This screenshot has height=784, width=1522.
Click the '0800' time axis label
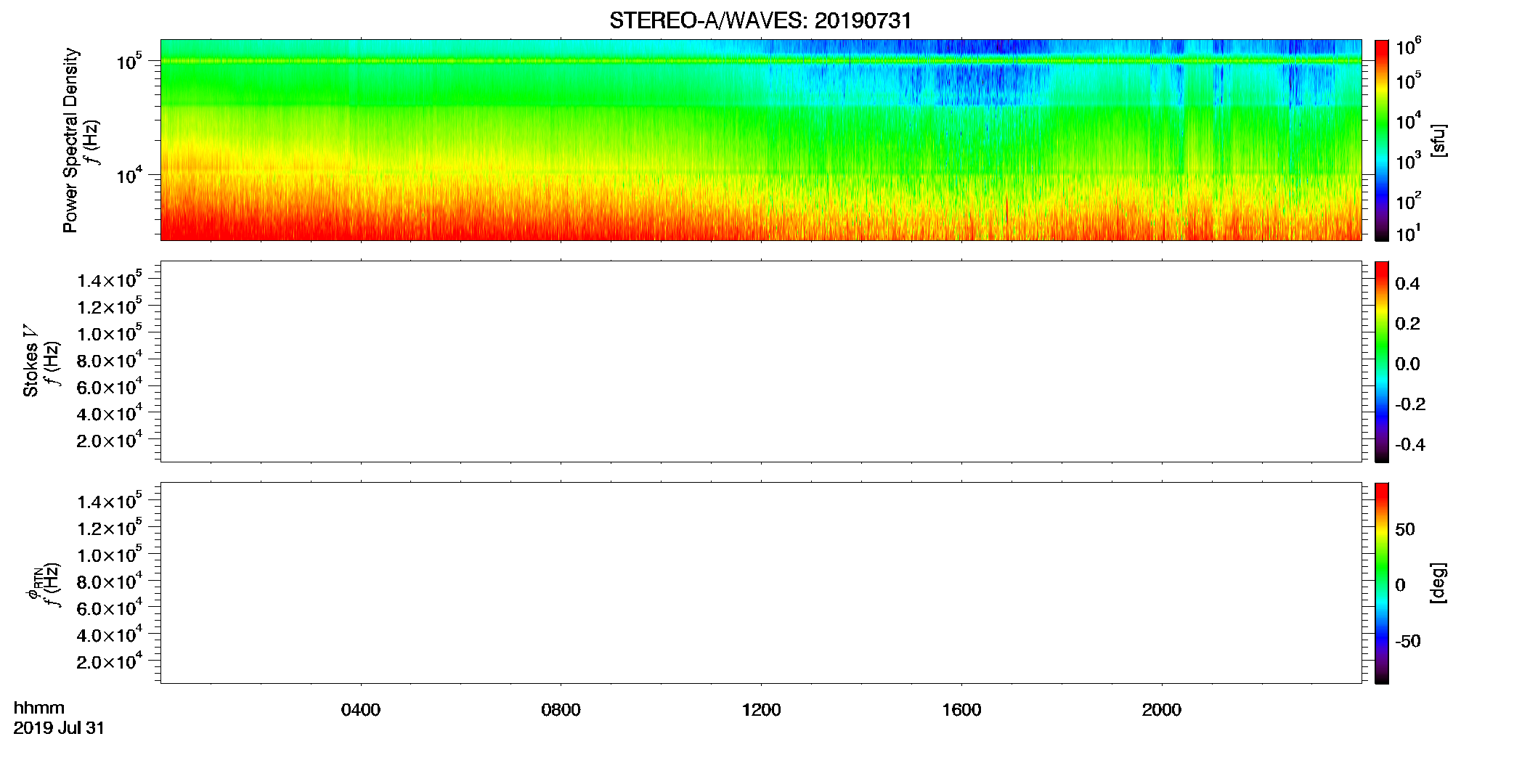[561, 710]
